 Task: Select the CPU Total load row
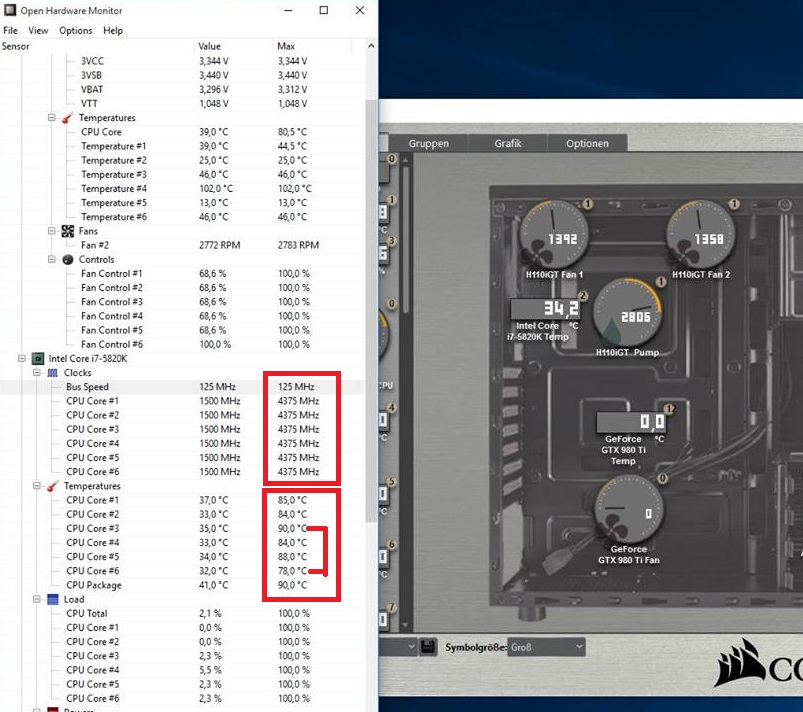(182, 613)
